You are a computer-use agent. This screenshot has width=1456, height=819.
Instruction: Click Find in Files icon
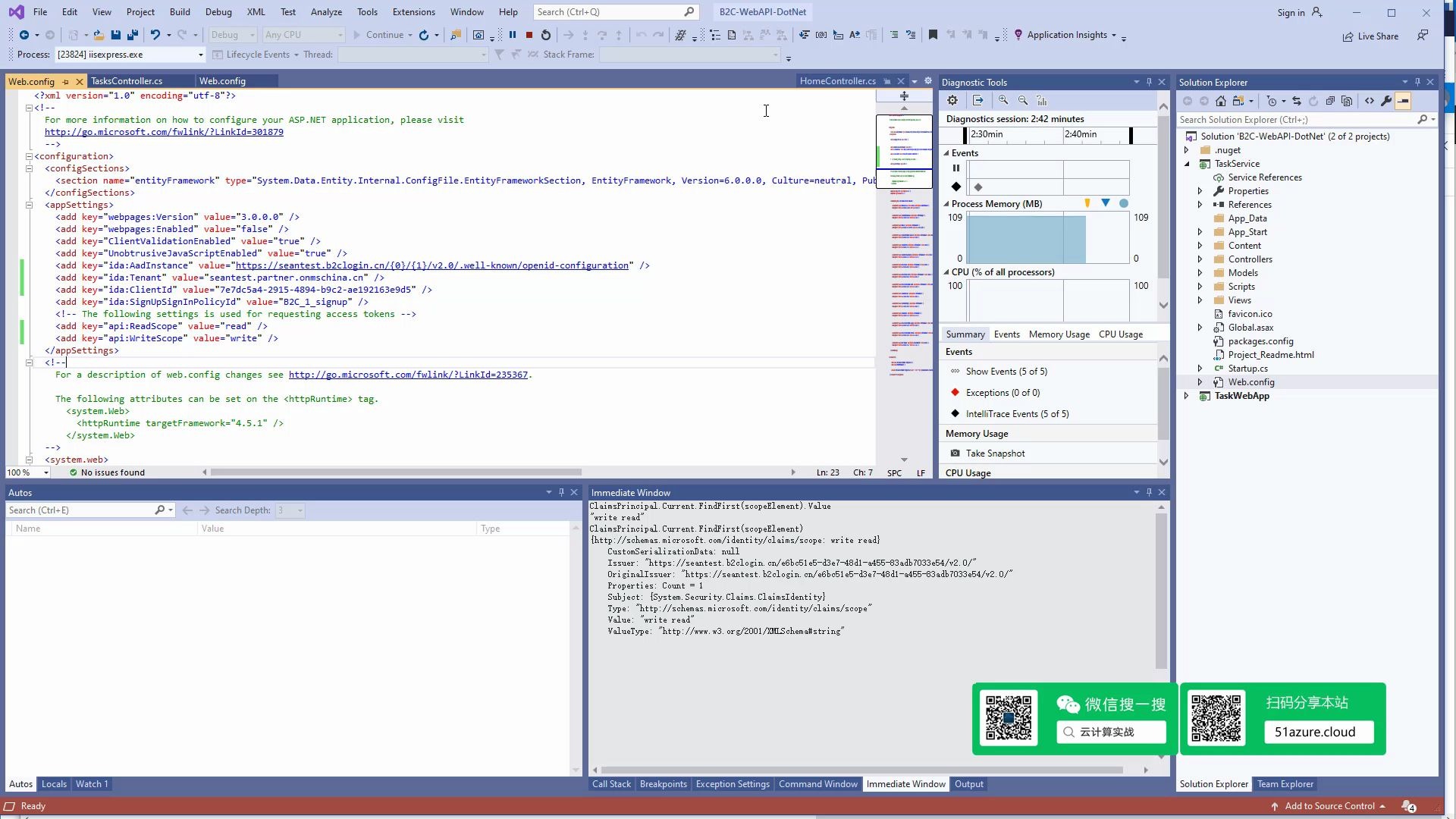(456, 35)
